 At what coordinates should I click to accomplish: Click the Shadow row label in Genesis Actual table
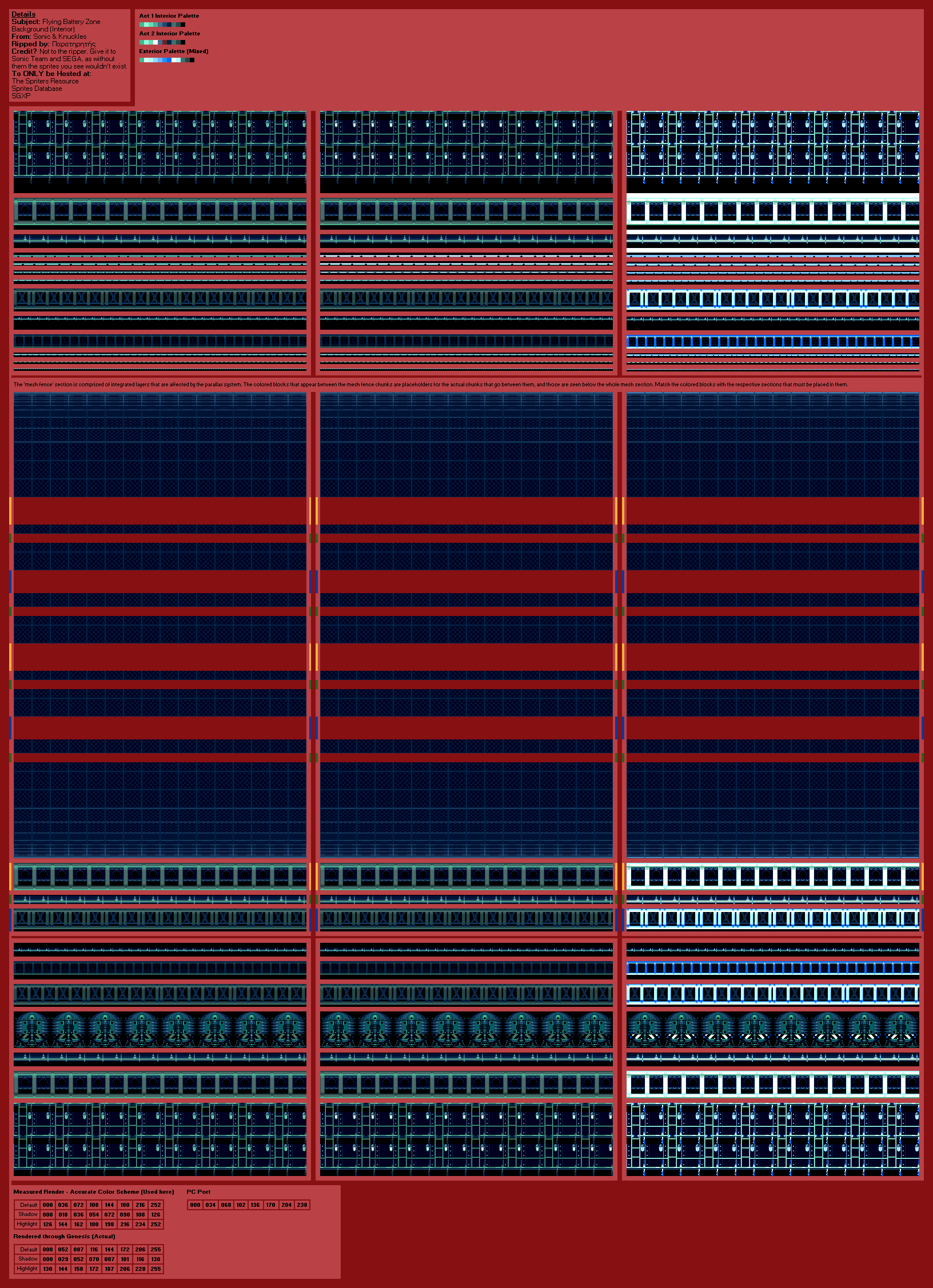pyautogui.click(x=27, y=1259)
